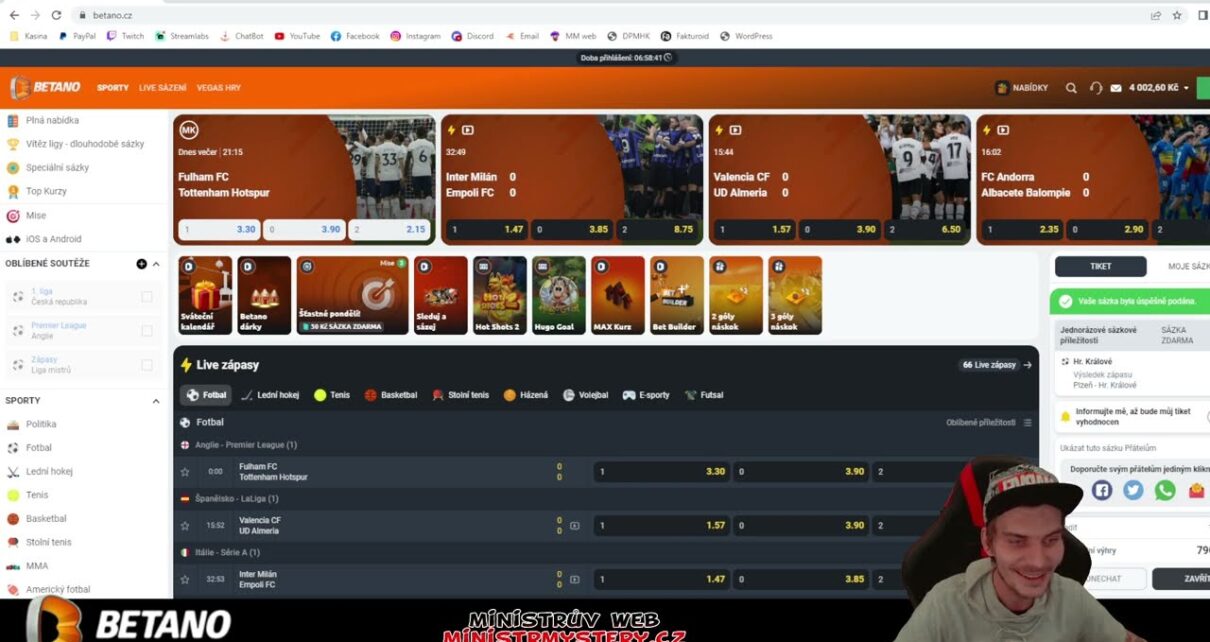Open live stream icon for Valencia CF row

pyautogui.click(x=574, y=525)
